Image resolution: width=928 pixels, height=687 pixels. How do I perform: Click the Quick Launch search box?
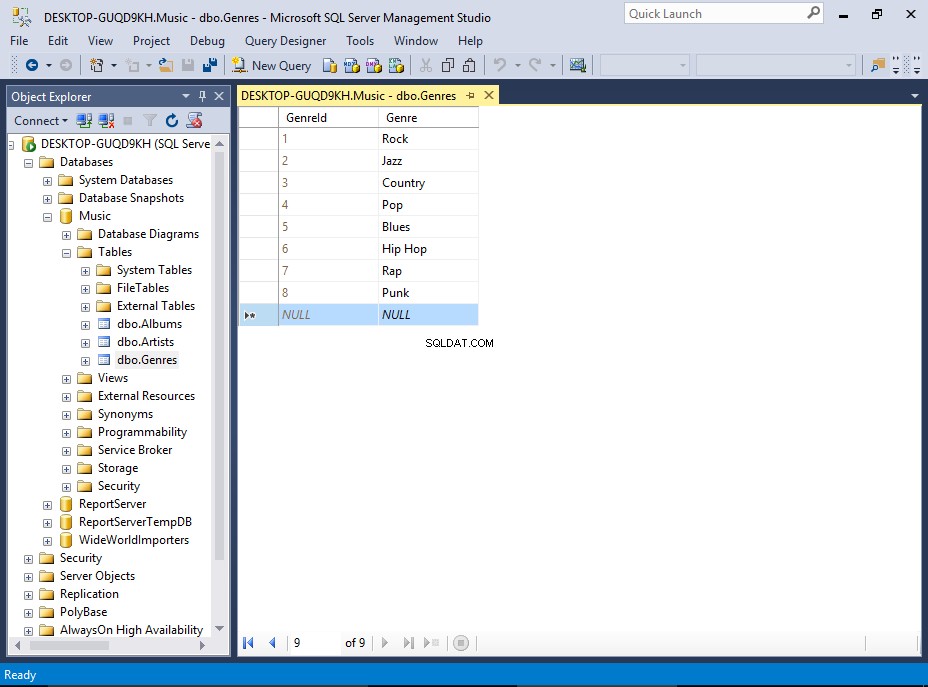723,14
